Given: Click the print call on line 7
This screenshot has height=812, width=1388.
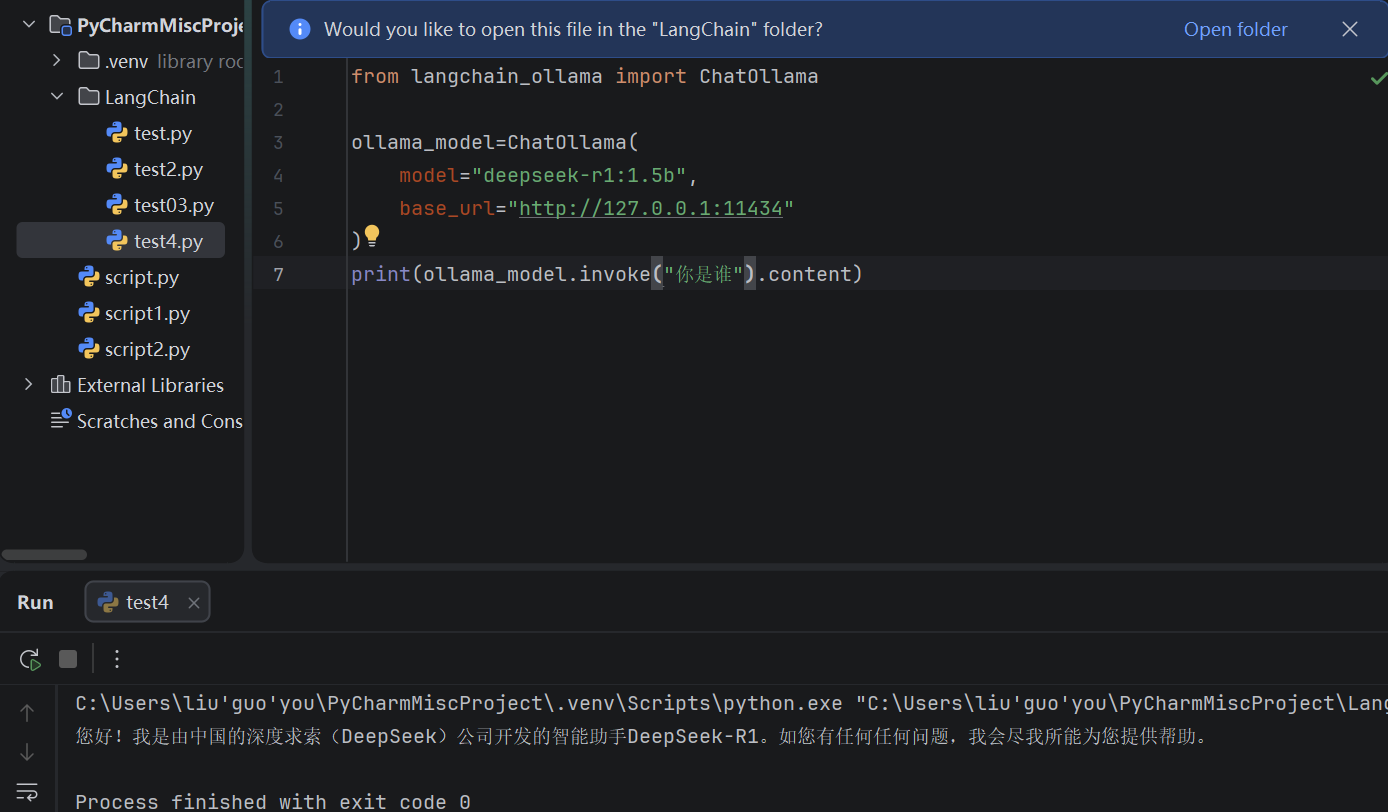Looking at the screenshot, I should [x=381, y=274].
